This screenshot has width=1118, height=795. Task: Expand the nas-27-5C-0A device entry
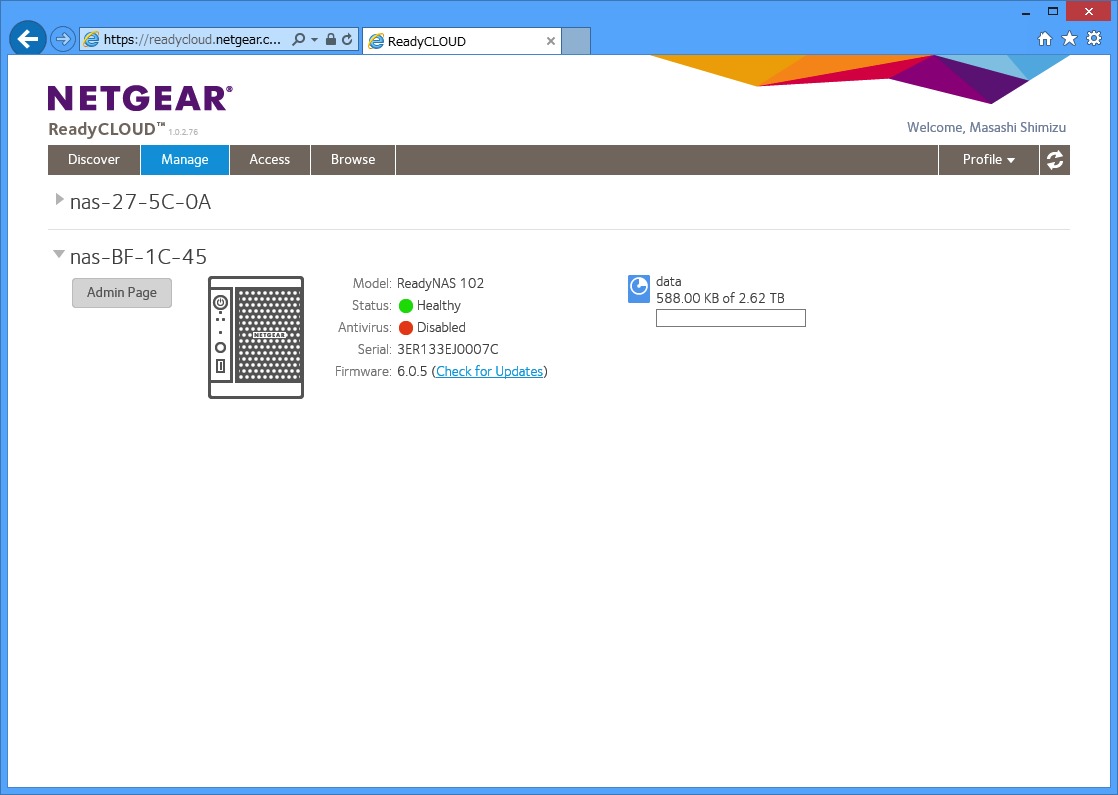(60, 201)
